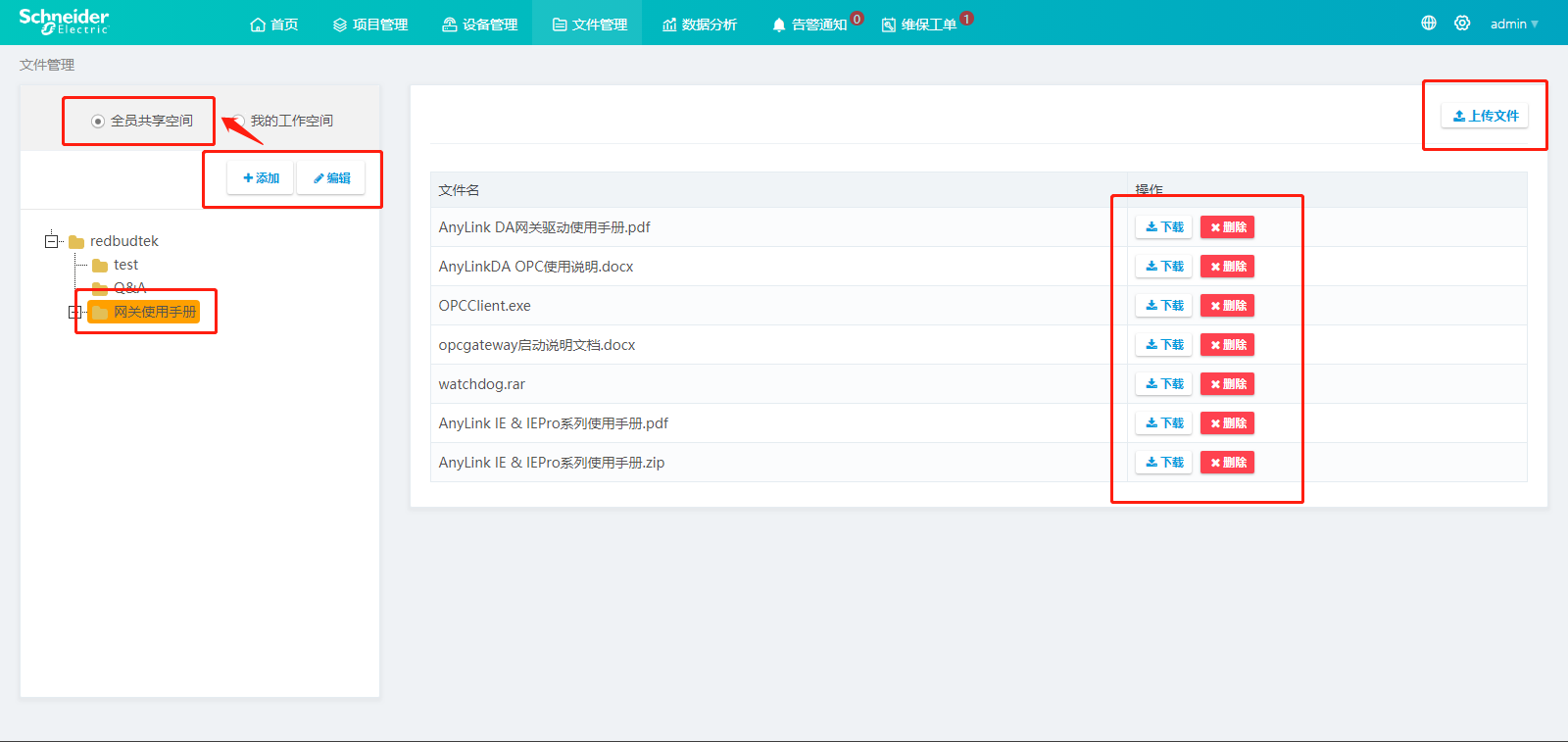
Task: Click the 文件管理 breadcrumb text
Action: [47, 65]
